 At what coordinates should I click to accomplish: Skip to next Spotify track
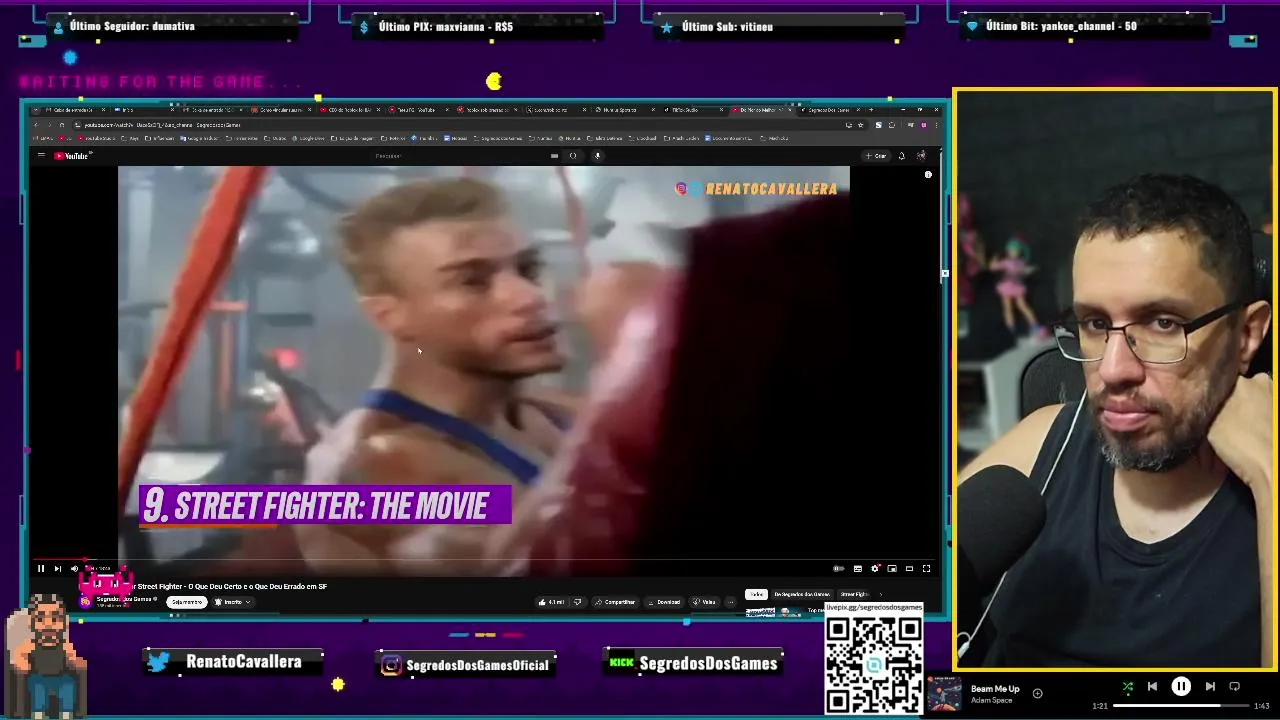point(1210,687)
